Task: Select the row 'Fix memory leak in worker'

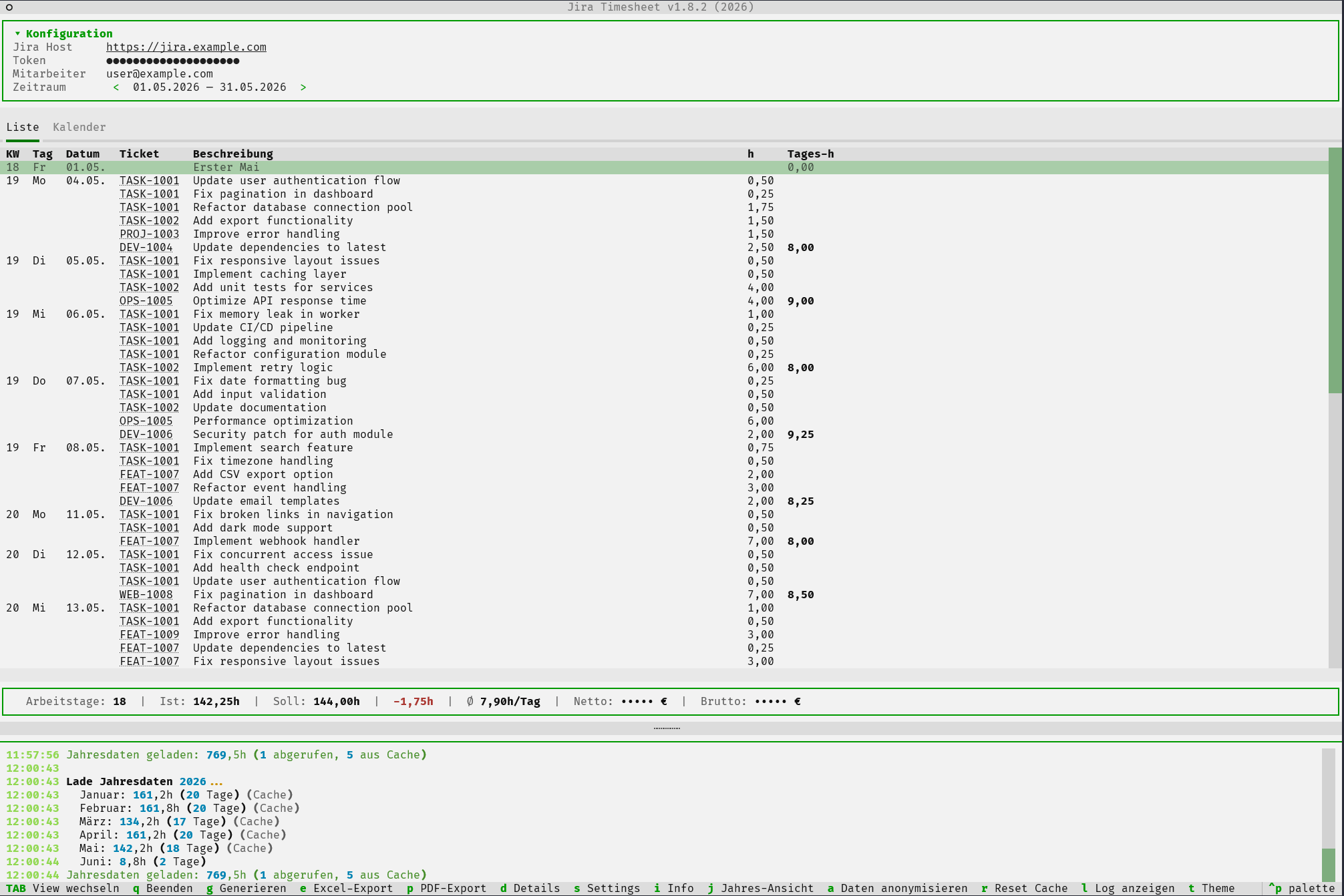Action: 665,314
